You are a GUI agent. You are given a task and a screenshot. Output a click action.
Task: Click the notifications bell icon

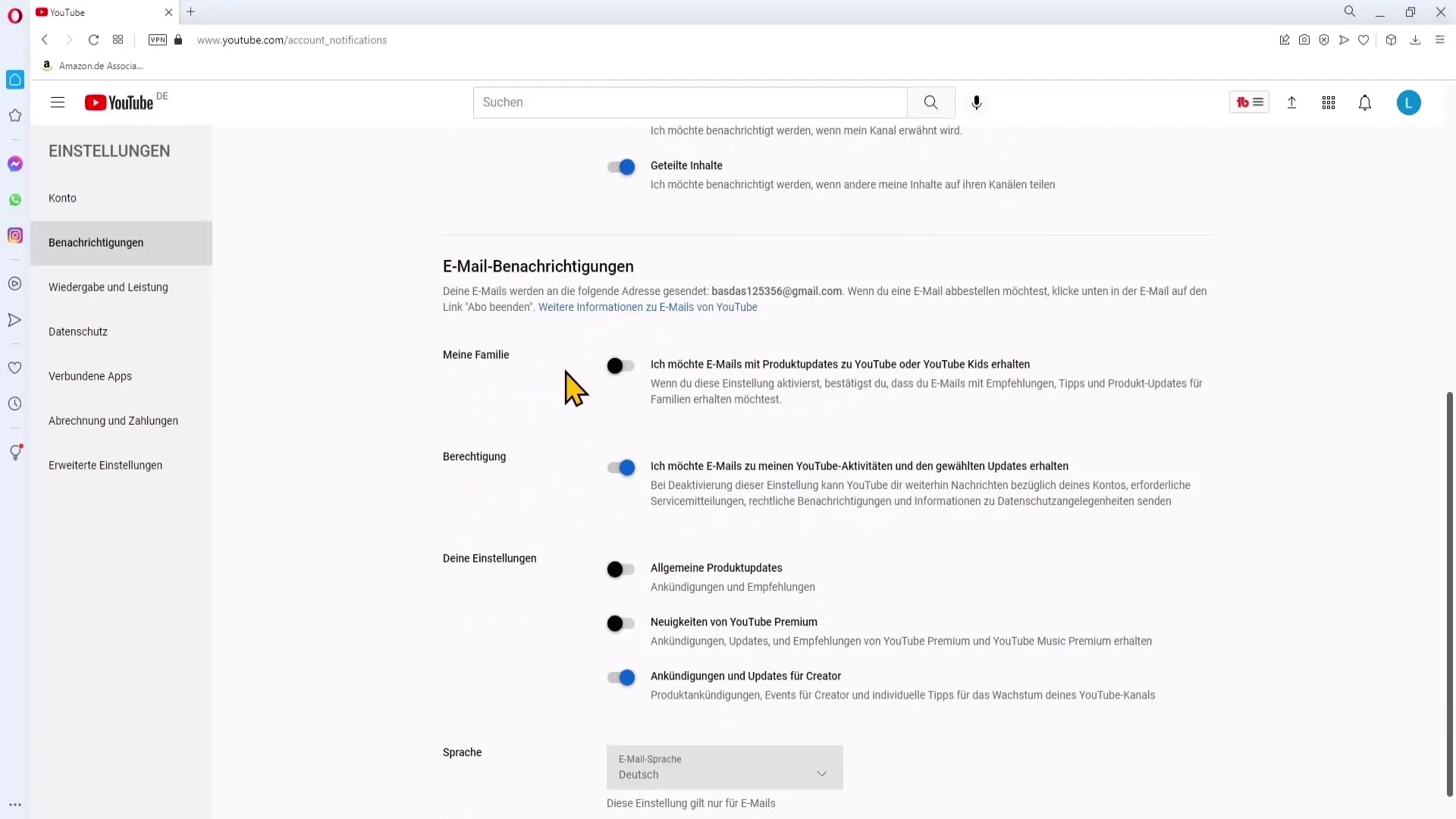1365,102
